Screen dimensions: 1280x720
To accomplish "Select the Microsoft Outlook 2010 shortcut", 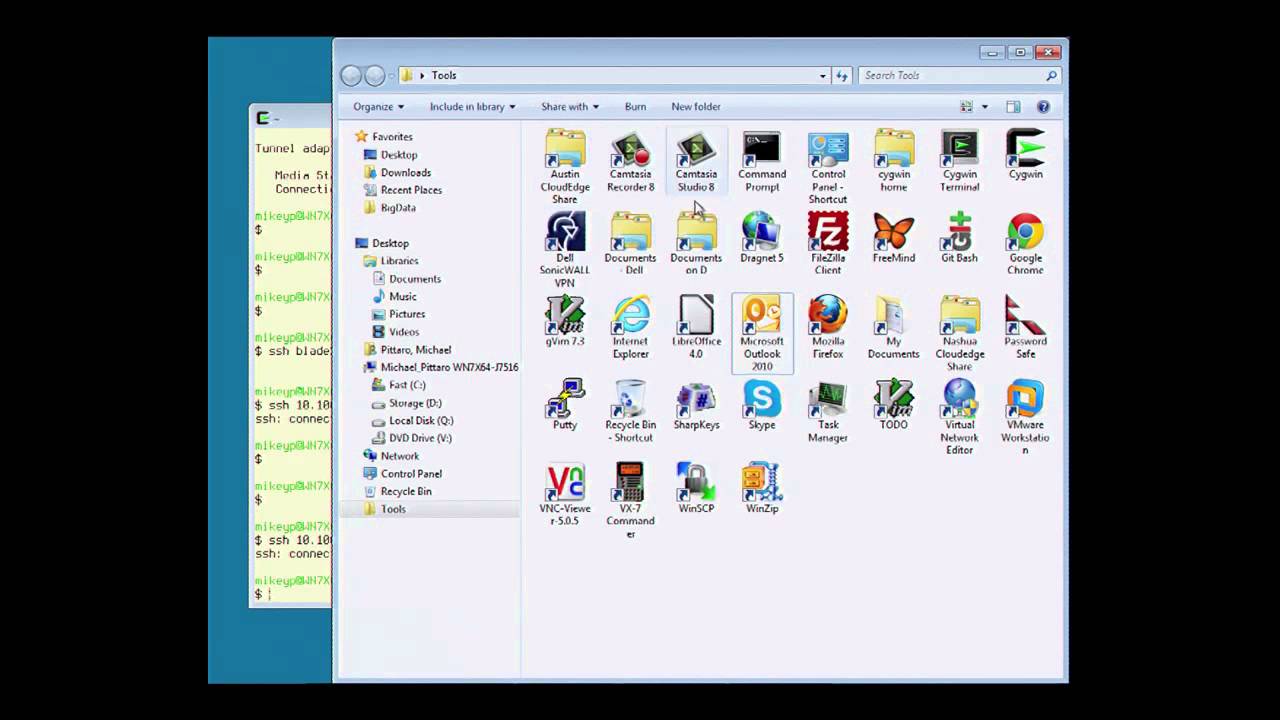I will (762, 333).
